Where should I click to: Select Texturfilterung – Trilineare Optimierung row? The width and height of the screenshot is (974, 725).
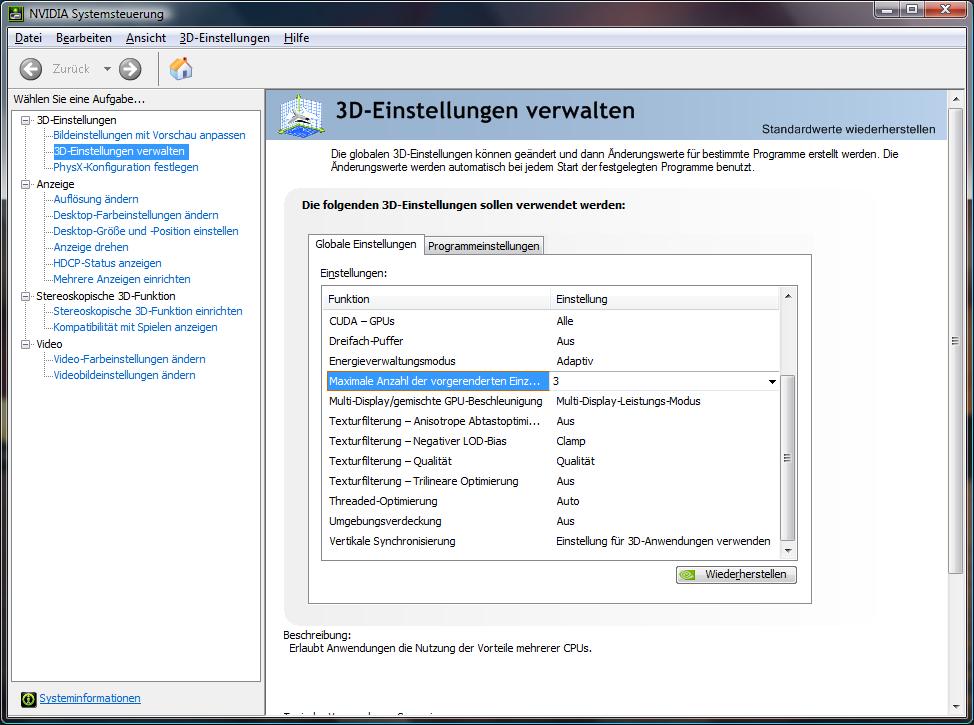click(553, 481)
